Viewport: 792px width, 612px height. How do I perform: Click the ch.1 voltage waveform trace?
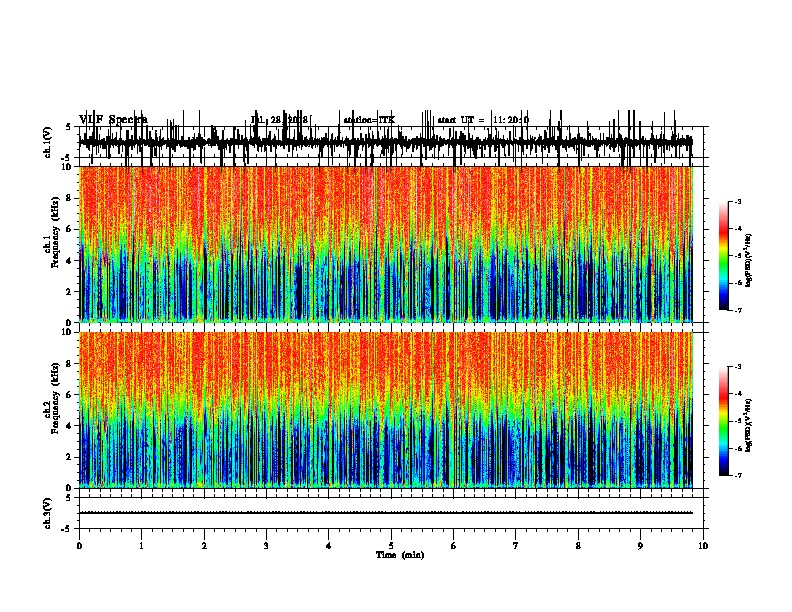coord(385,142)
